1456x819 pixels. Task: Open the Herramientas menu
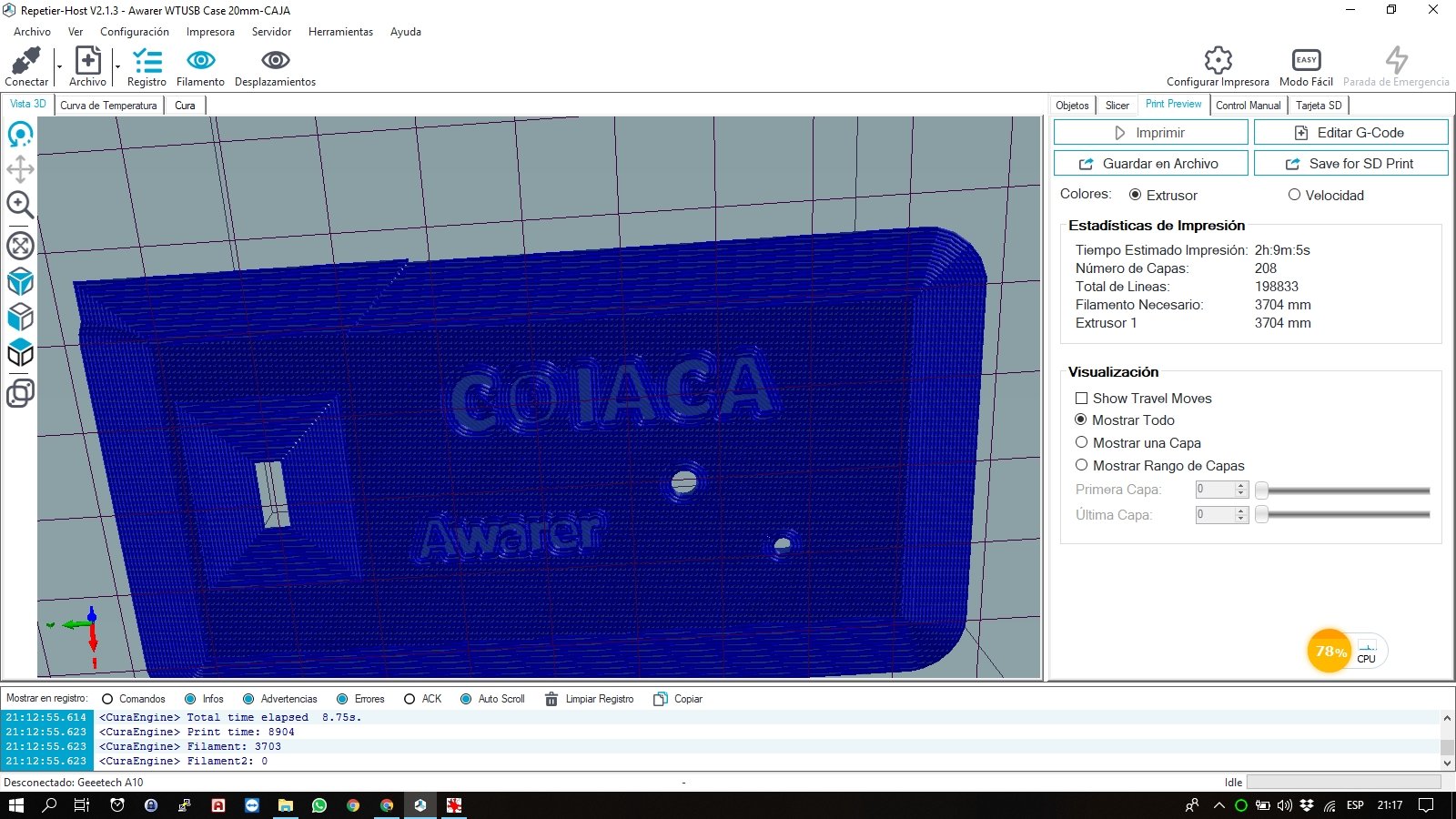(340, 32)
